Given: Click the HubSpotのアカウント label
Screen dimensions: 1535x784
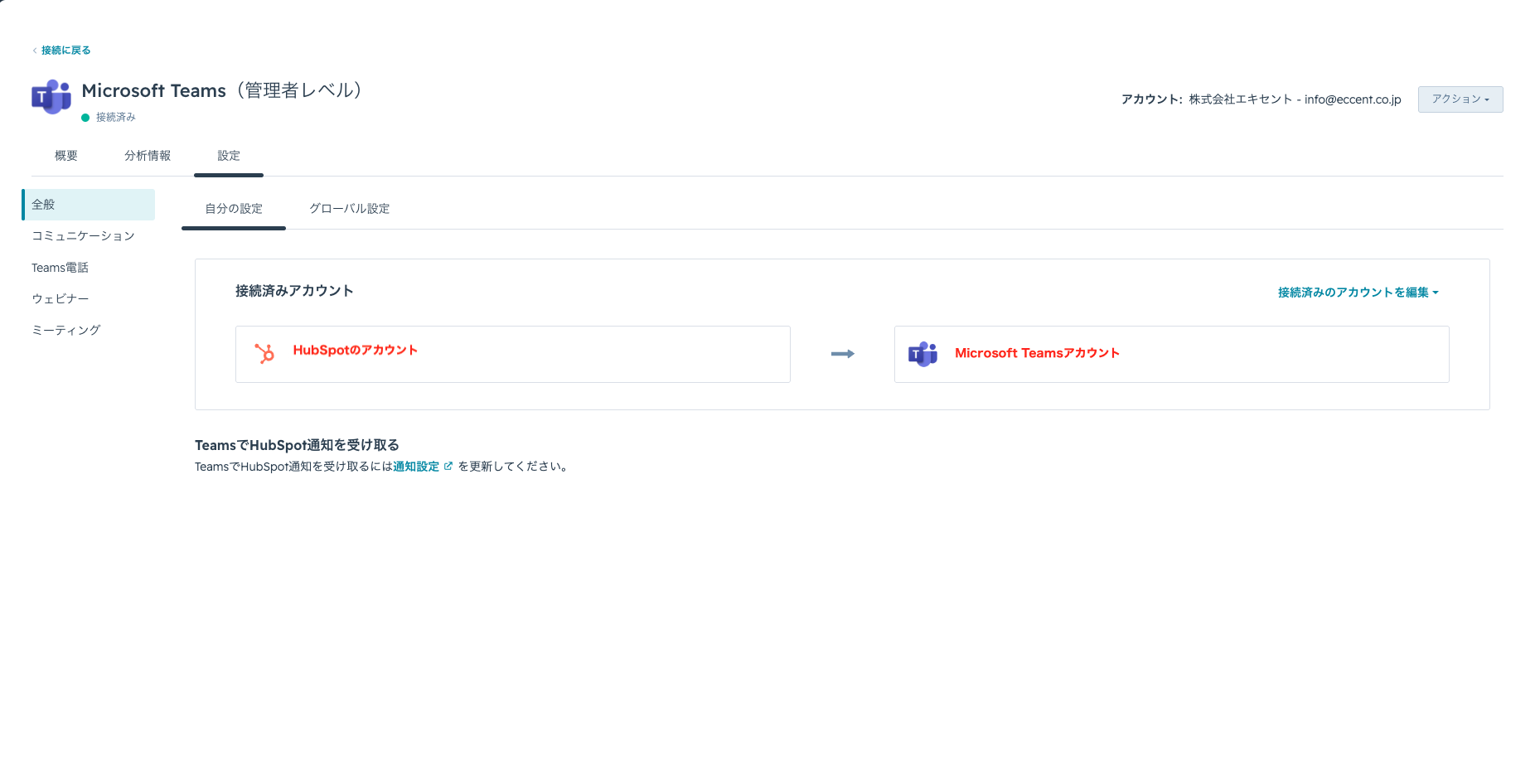Looking at the screenshot, I should click(356, 351).
